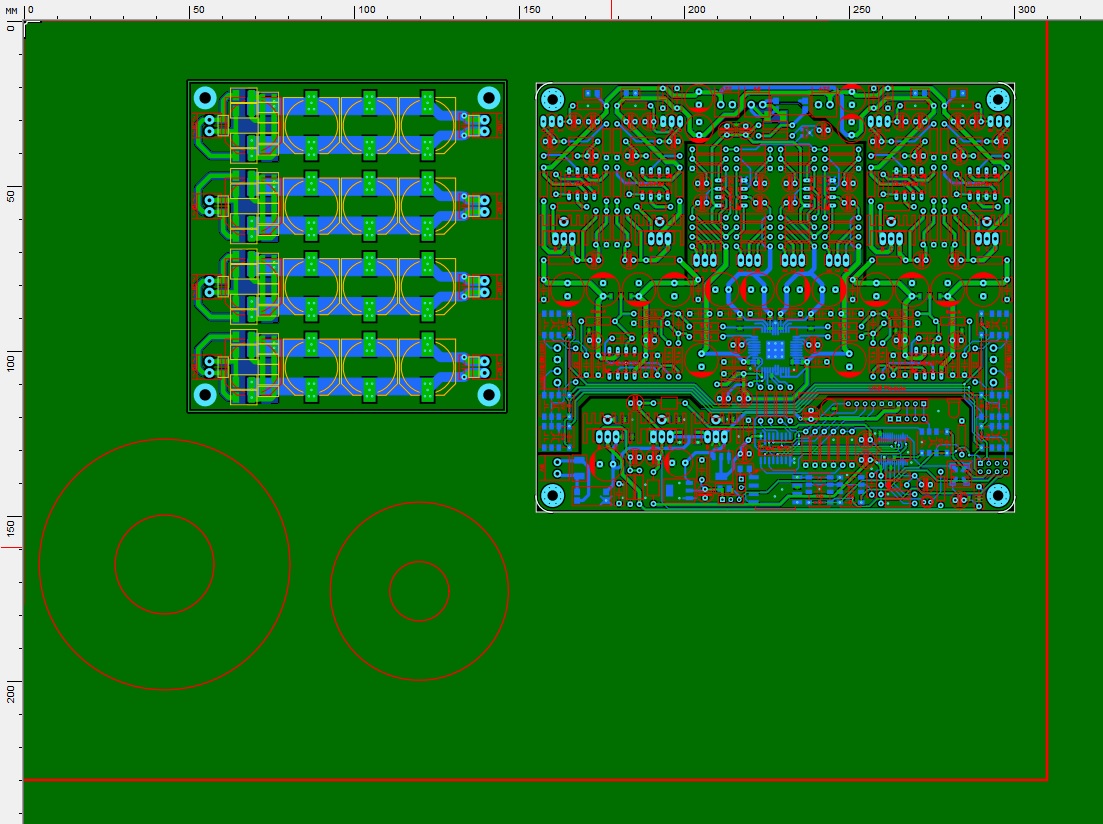Select top-left mounting hole of right board
This screenshot has width=1103, height=824.
(x=552, y=99)
